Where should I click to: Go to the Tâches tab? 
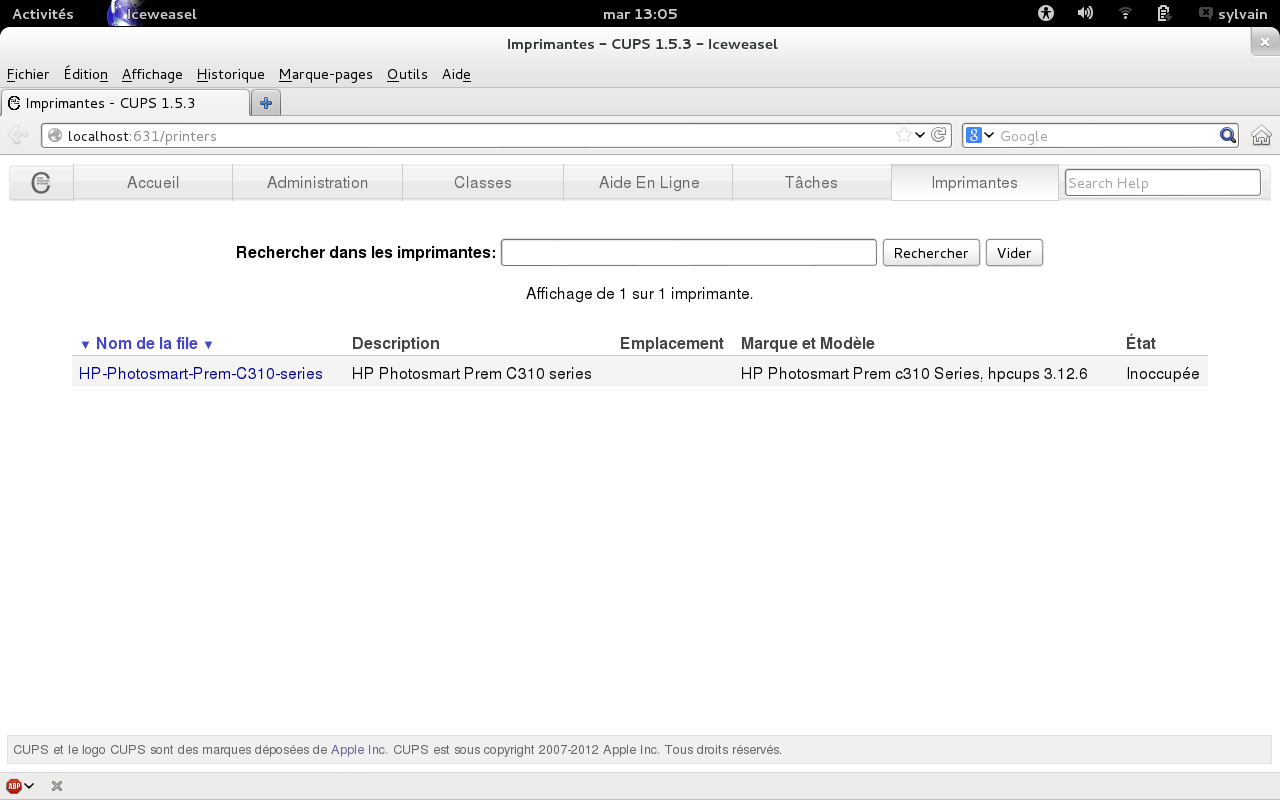tap(811, 183)
